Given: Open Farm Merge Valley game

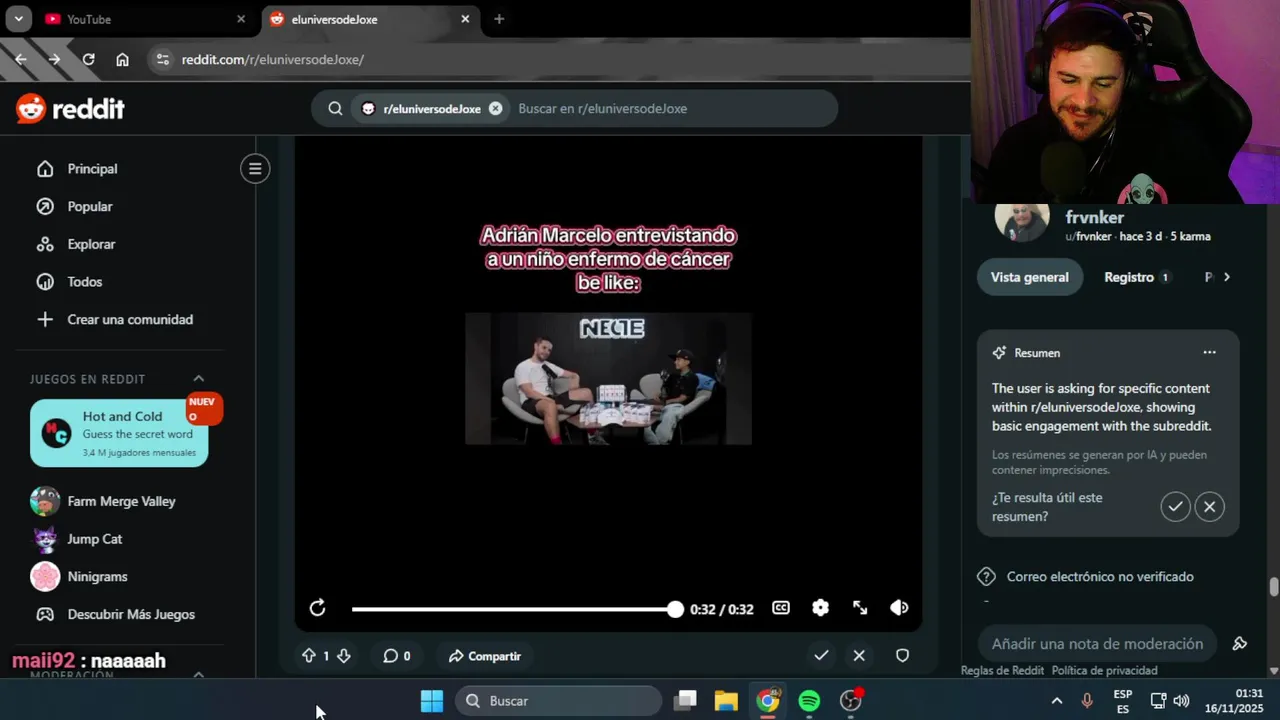Looking at the screenshot, I should point(121,501).
